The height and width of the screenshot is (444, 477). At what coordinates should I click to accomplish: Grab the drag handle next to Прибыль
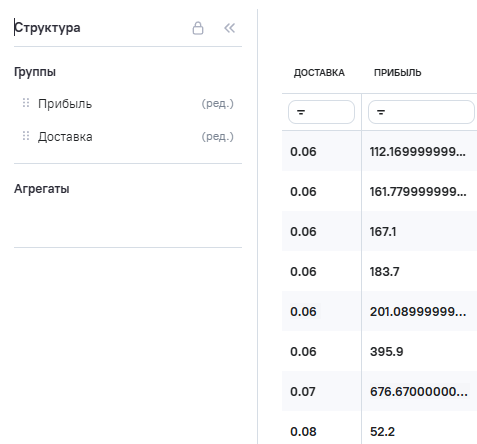(26, 103)
